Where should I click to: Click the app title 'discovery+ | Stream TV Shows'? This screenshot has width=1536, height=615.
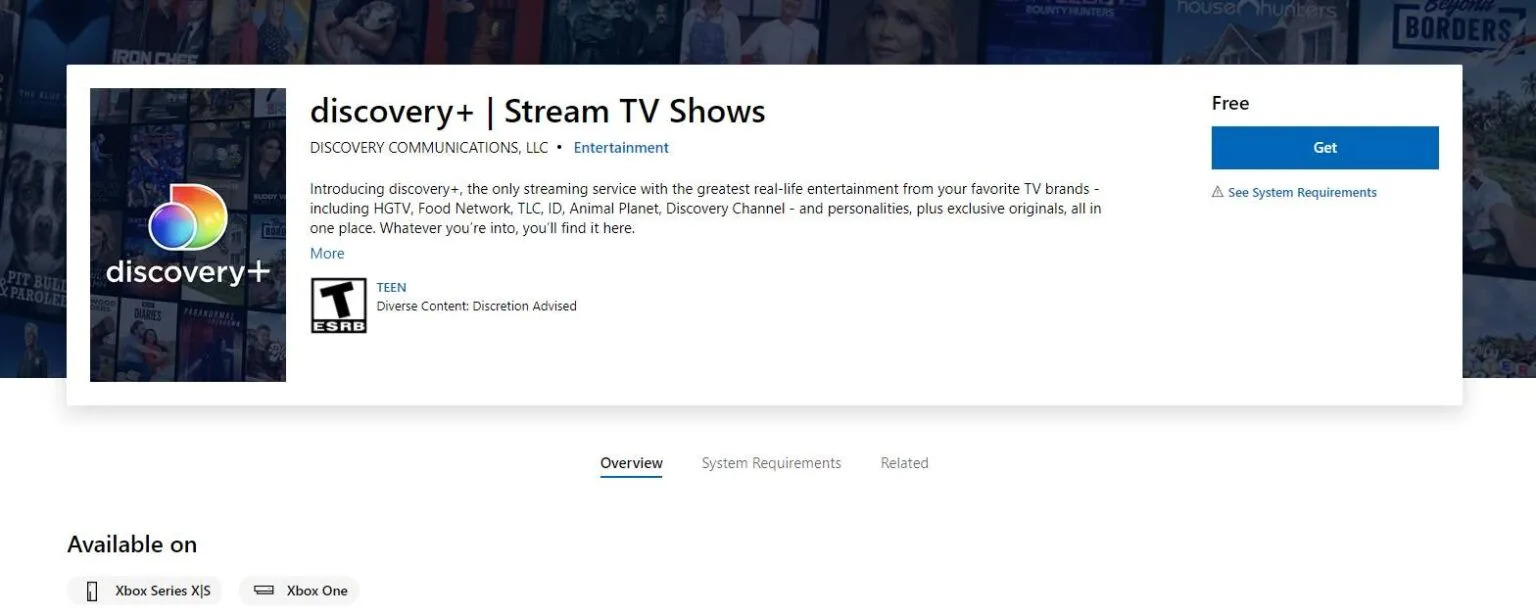(537, 111)
